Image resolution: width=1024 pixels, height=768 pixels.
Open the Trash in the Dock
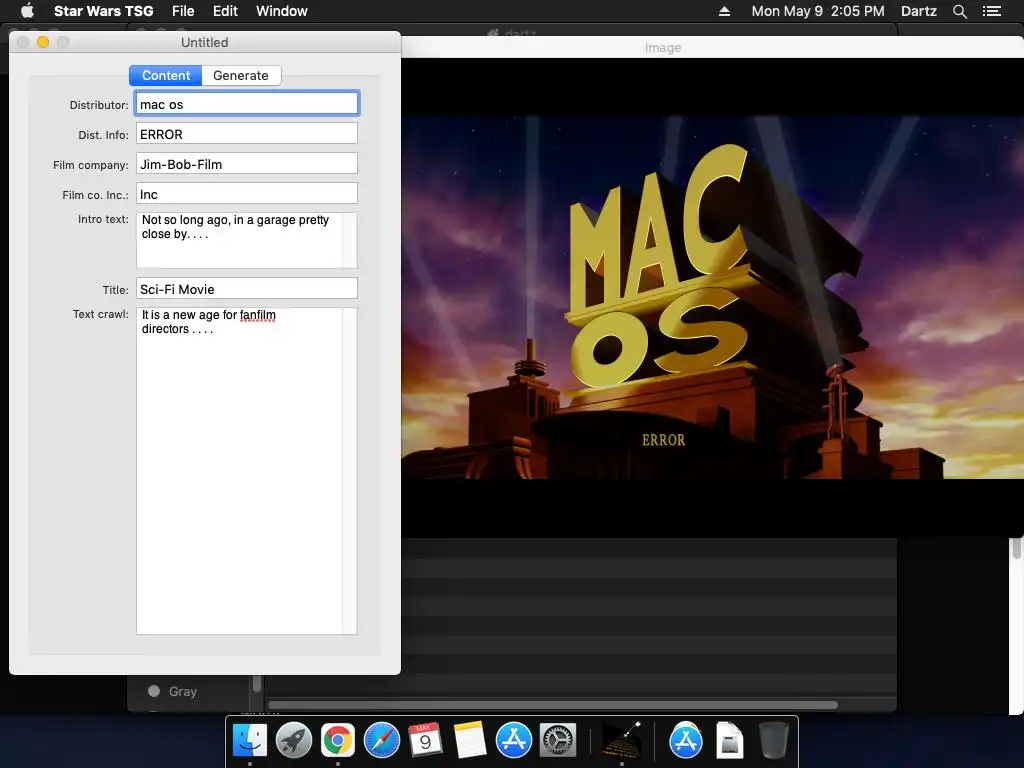(774, 741)
